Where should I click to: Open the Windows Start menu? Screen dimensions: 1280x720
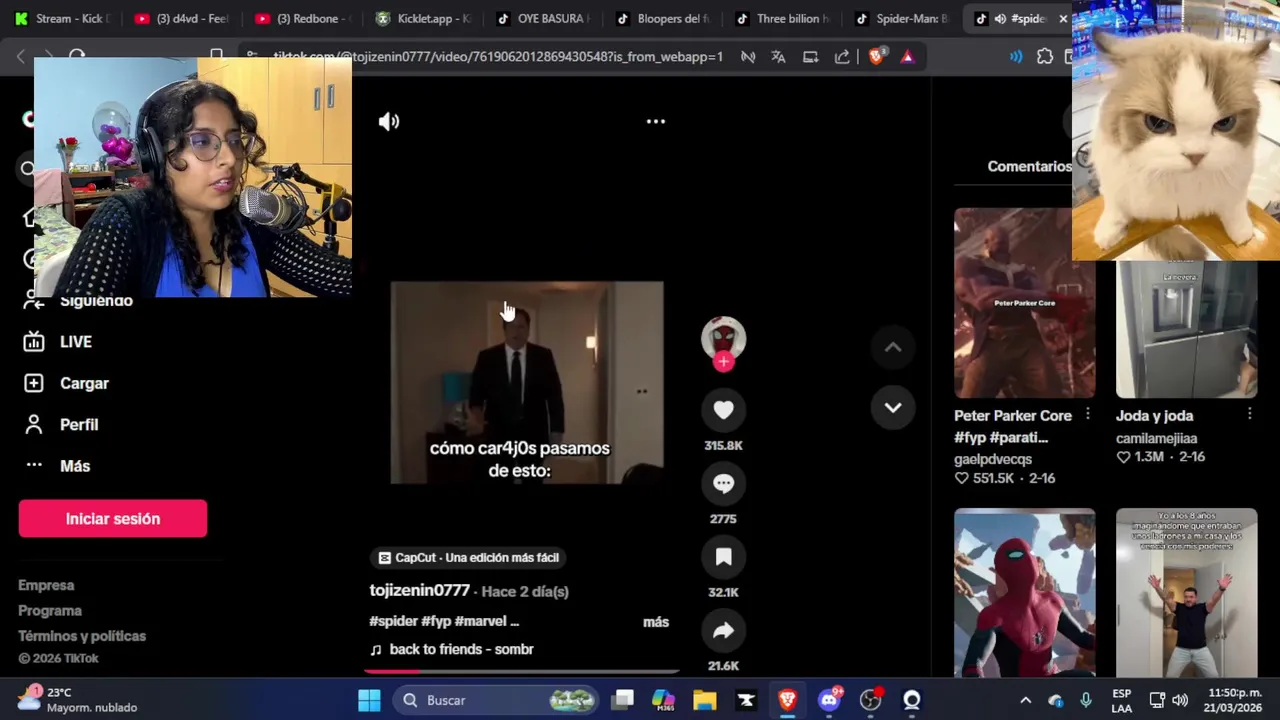(369, 700)
